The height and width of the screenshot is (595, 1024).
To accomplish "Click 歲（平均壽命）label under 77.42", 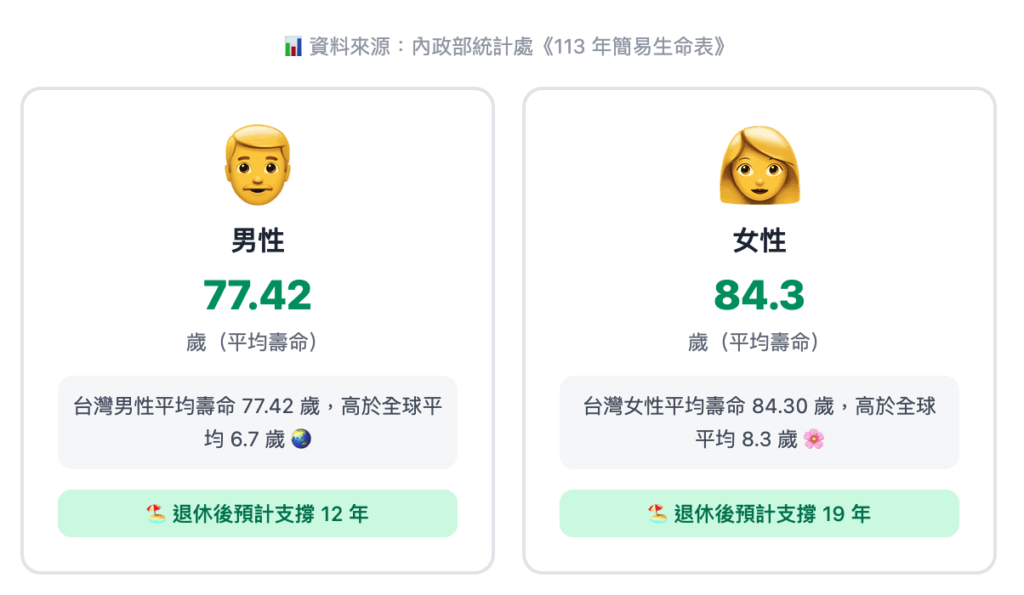I will pyautogui.click(x=258, y=343).
